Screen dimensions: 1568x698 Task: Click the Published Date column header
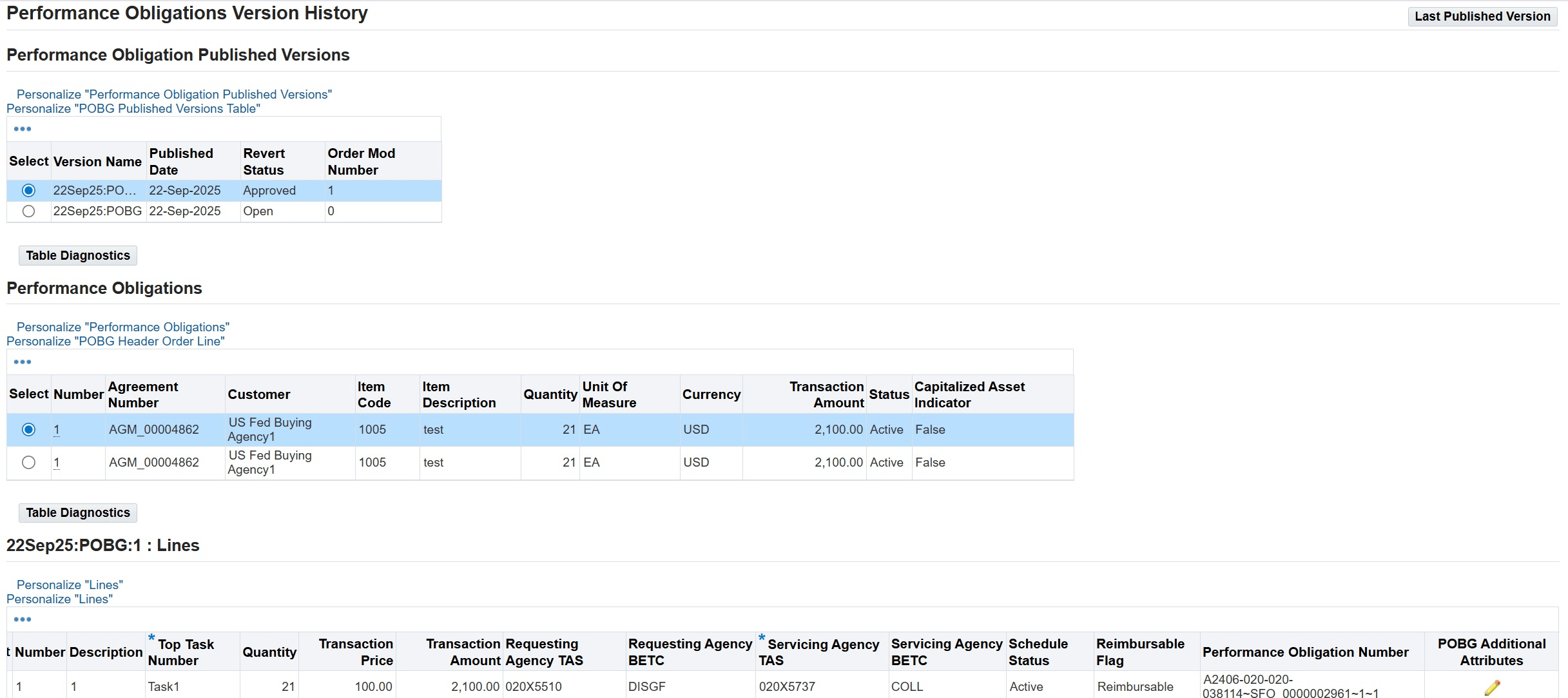181,162
